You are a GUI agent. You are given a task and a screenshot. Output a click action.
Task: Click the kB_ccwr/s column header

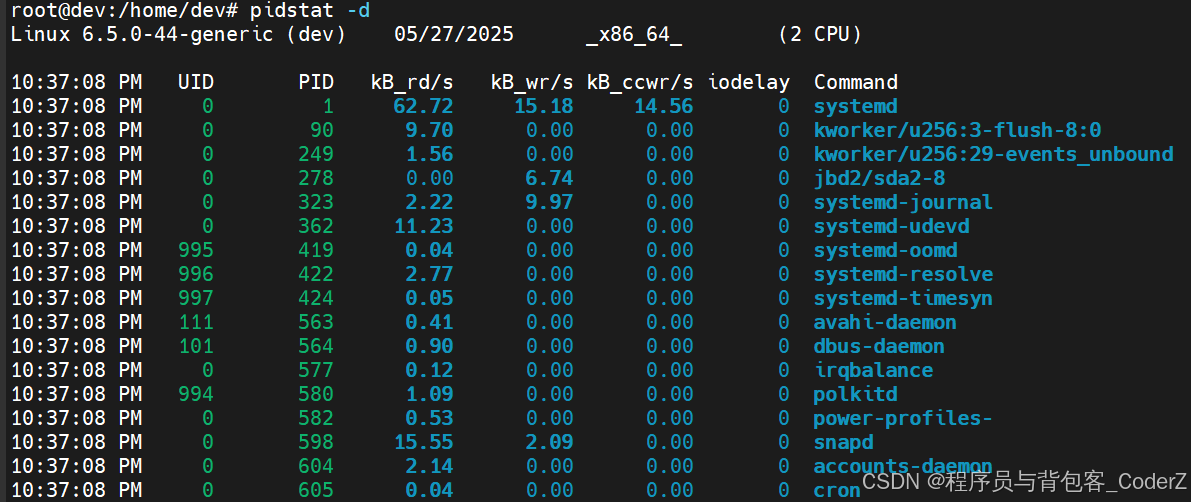(x=640, y=82)
